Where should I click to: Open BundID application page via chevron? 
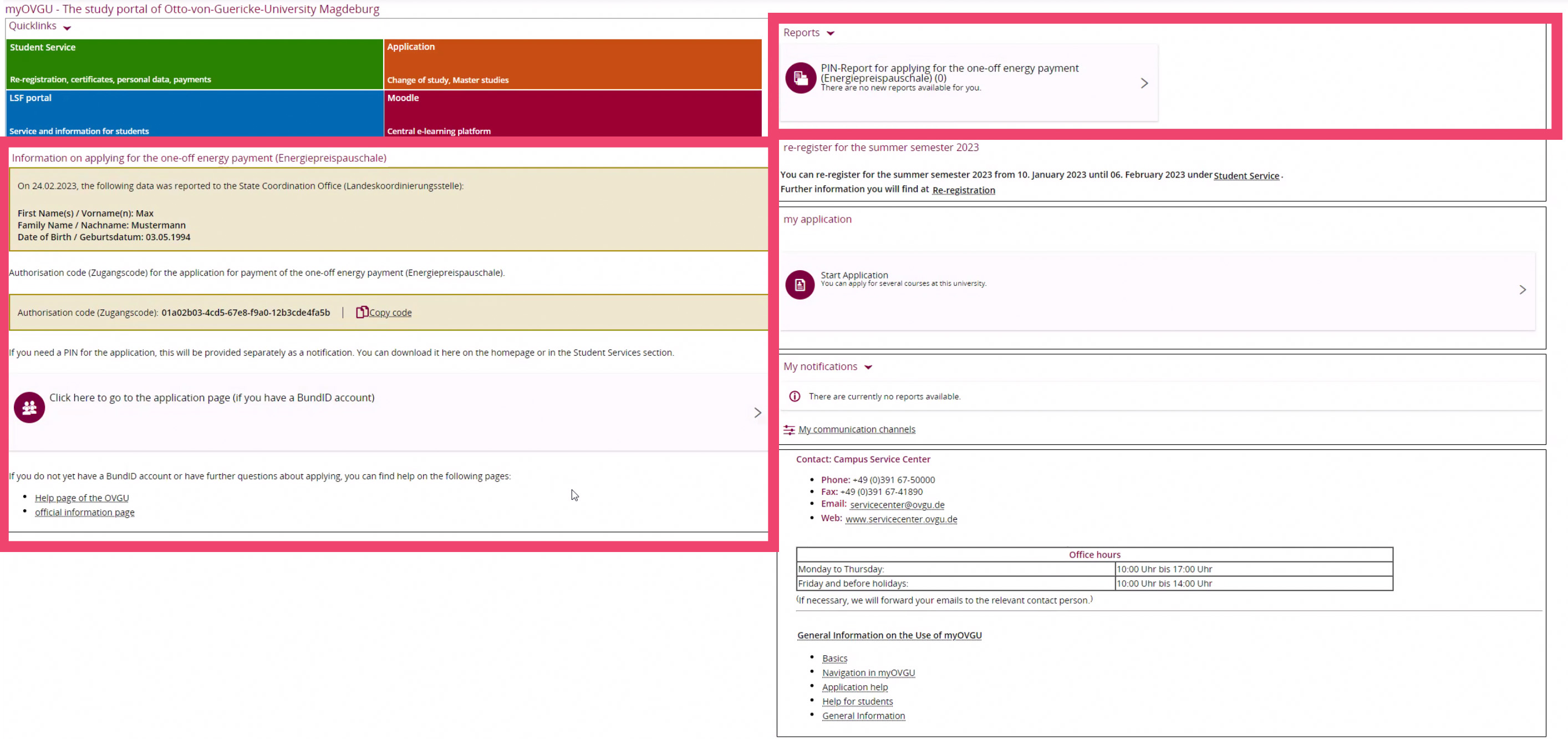click(x=757, y=413)
